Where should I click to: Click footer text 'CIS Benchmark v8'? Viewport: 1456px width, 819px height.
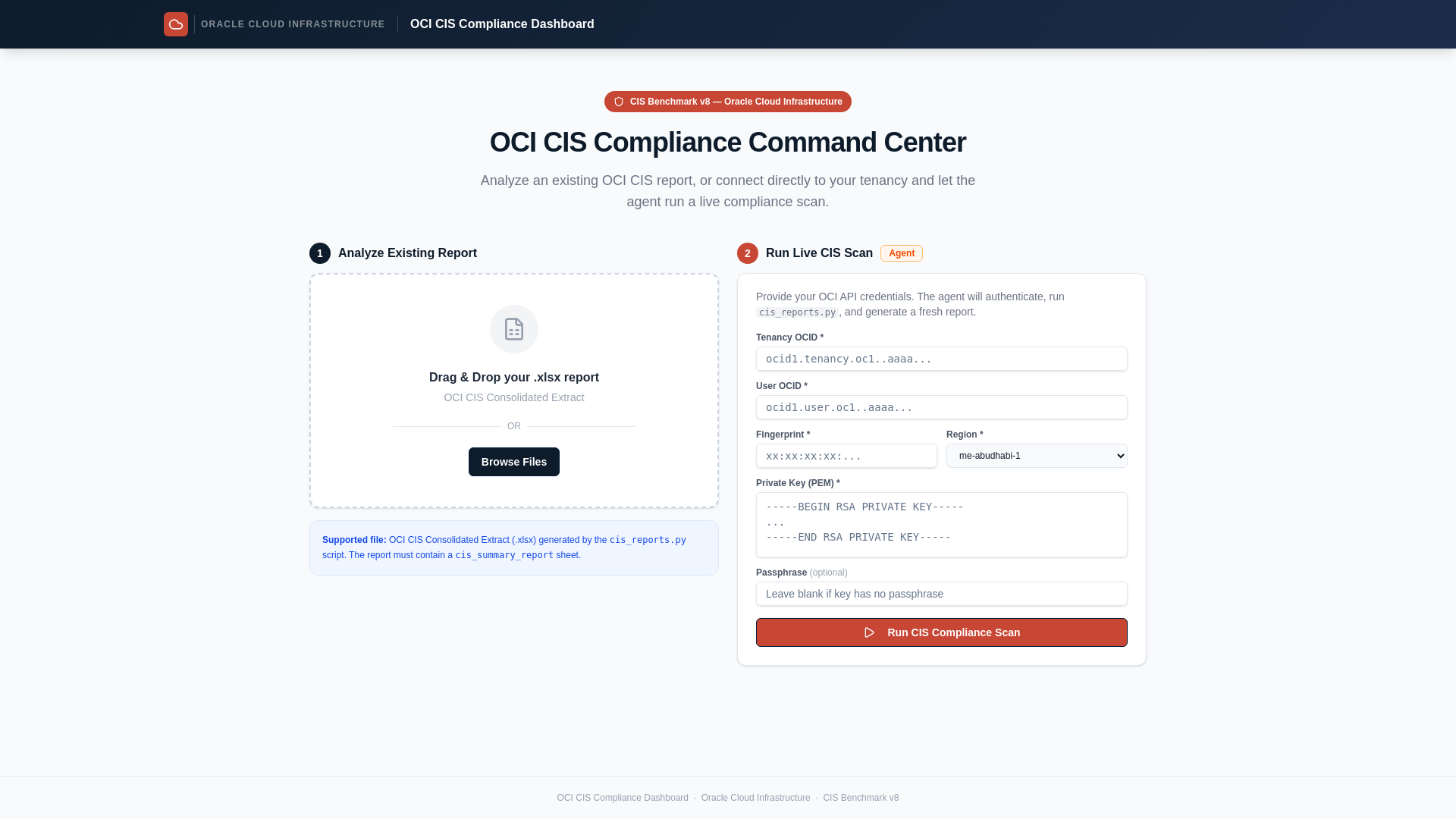tap(861, 798)
